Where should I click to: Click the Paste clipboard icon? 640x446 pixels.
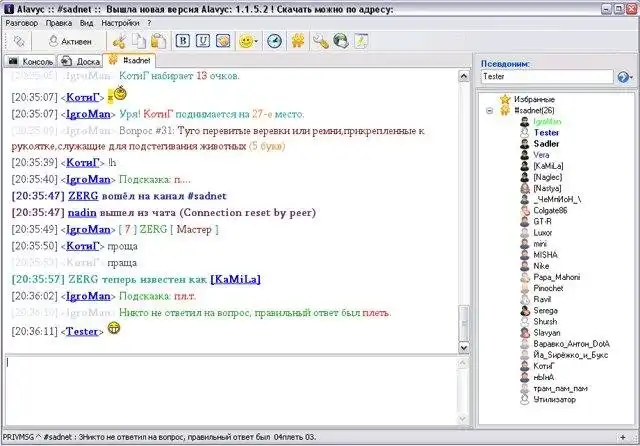point(158,41)
